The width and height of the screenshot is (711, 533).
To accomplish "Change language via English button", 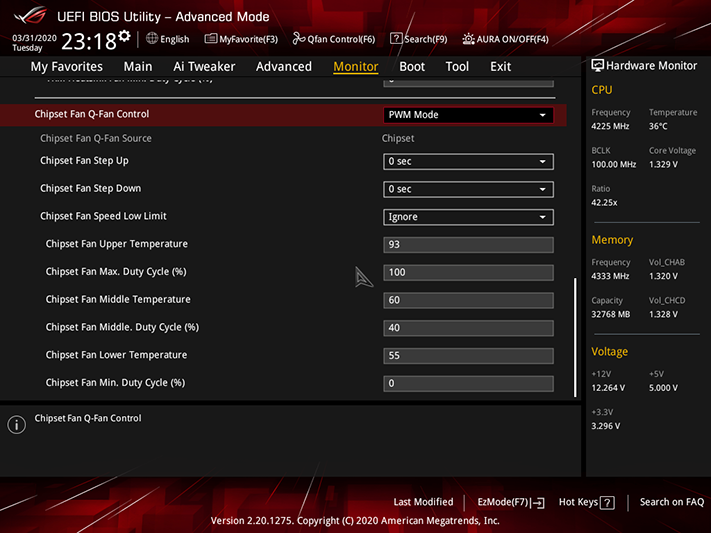I will tap(168, 39).
